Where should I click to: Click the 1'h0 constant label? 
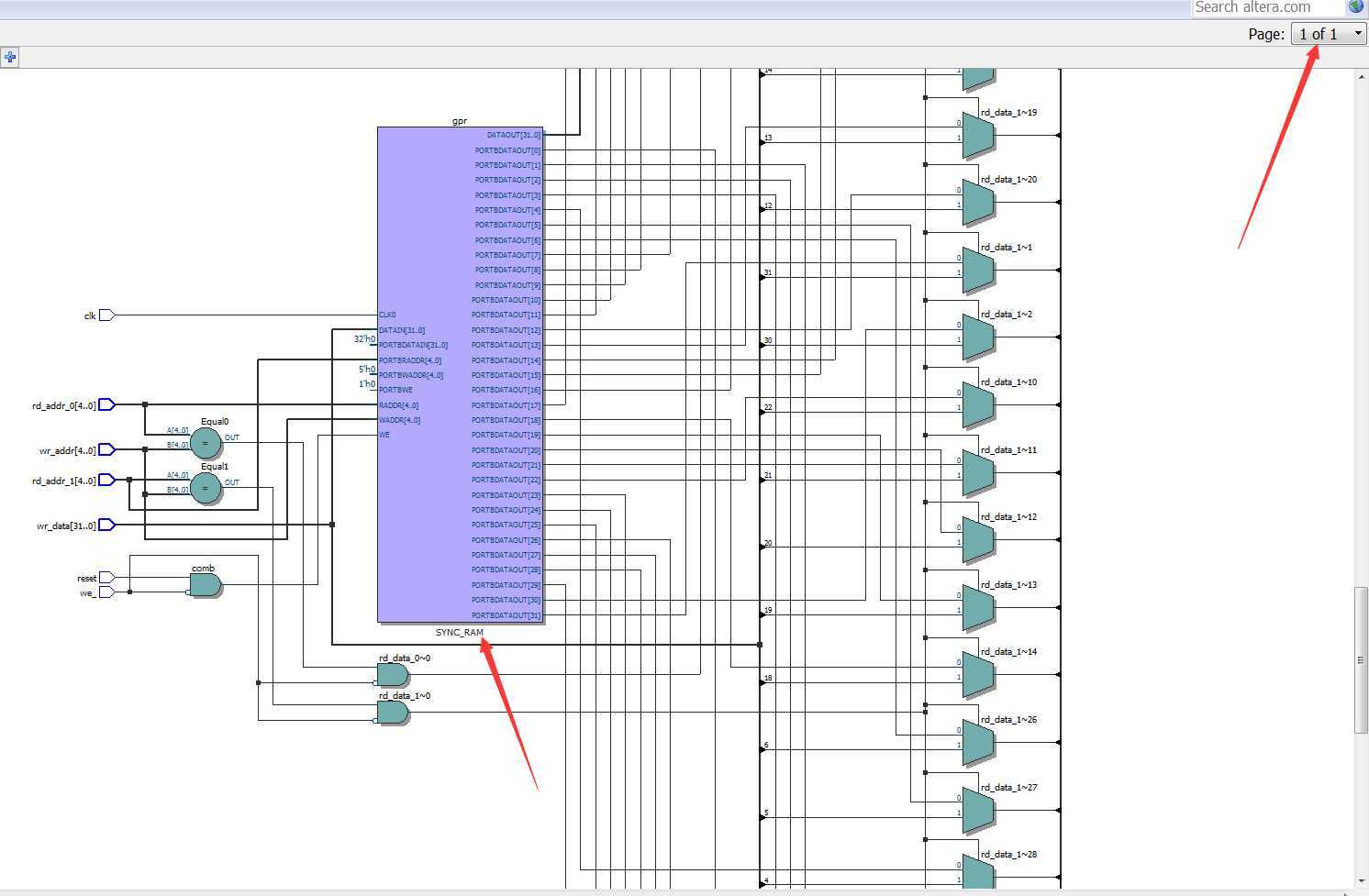click(x=367, y=384)
